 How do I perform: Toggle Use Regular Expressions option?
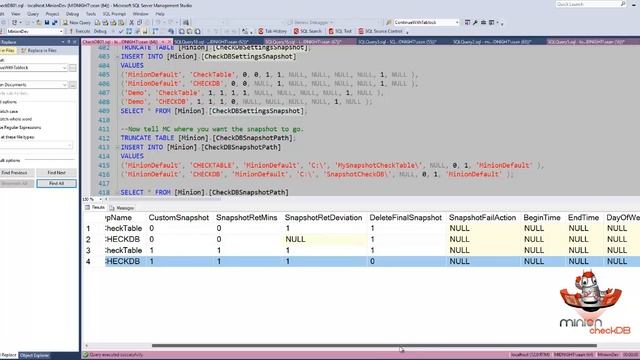[20, 127]
